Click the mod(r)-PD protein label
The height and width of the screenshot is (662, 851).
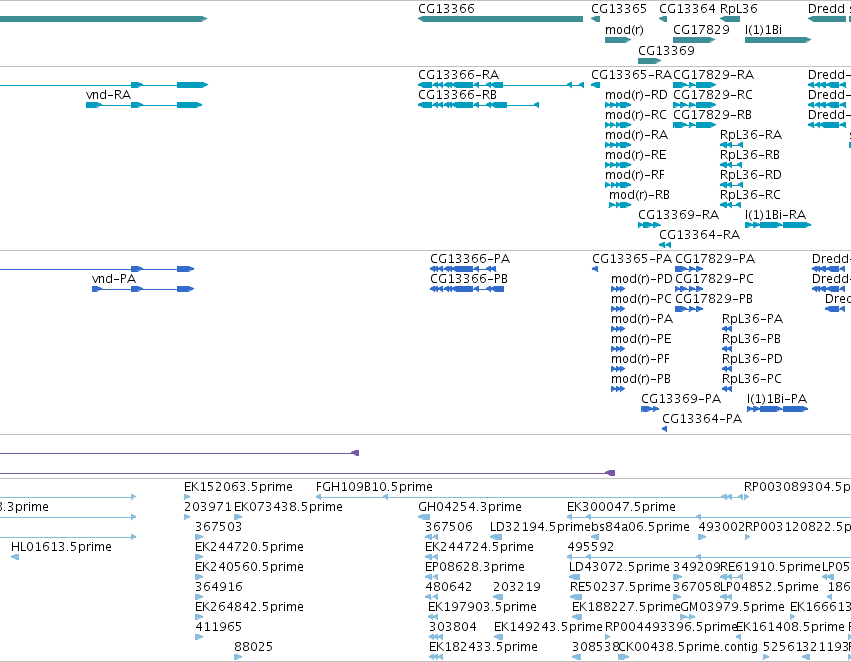(642, 279)
